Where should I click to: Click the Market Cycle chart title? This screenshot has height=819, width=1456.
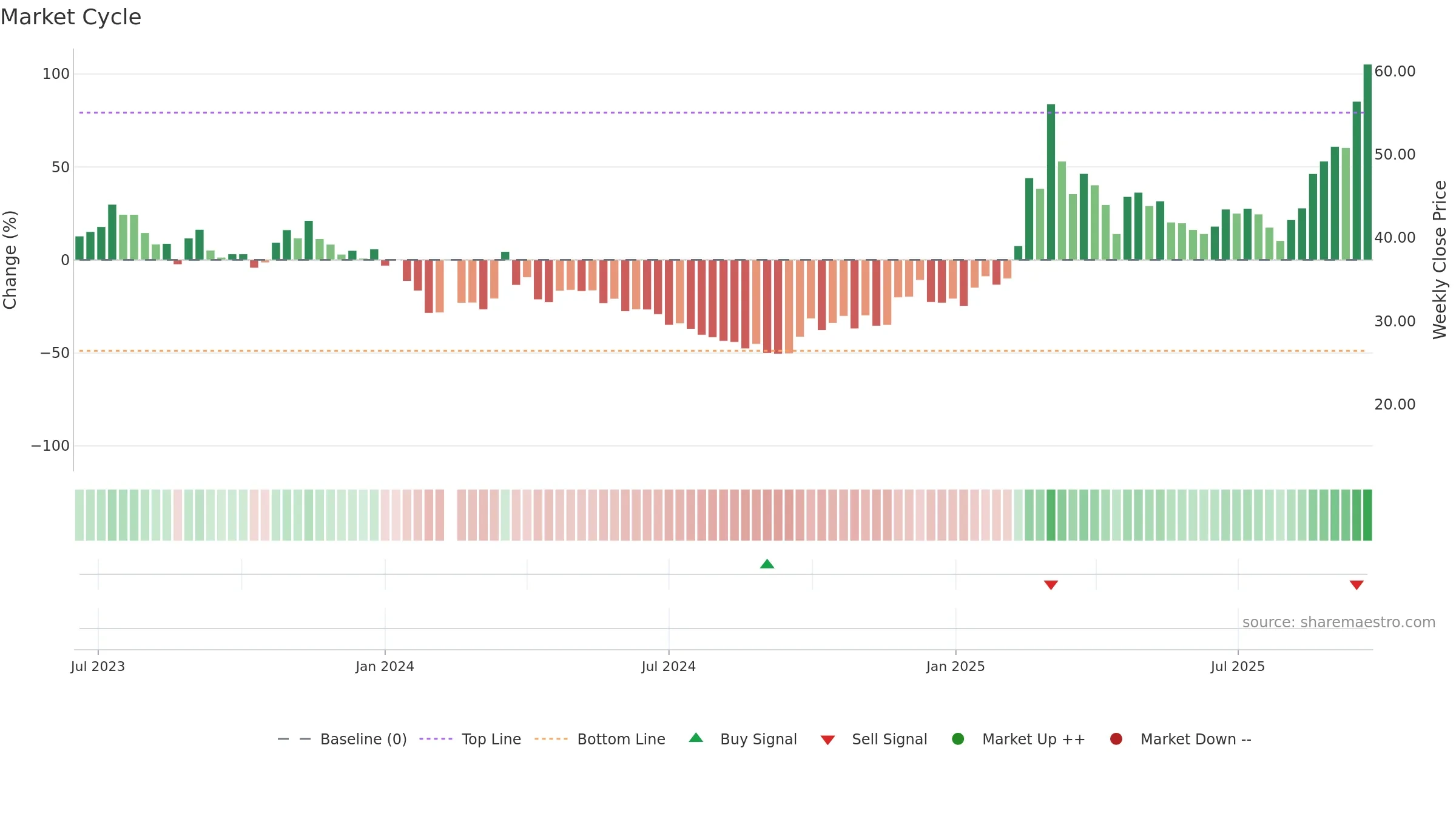(71, 17)
